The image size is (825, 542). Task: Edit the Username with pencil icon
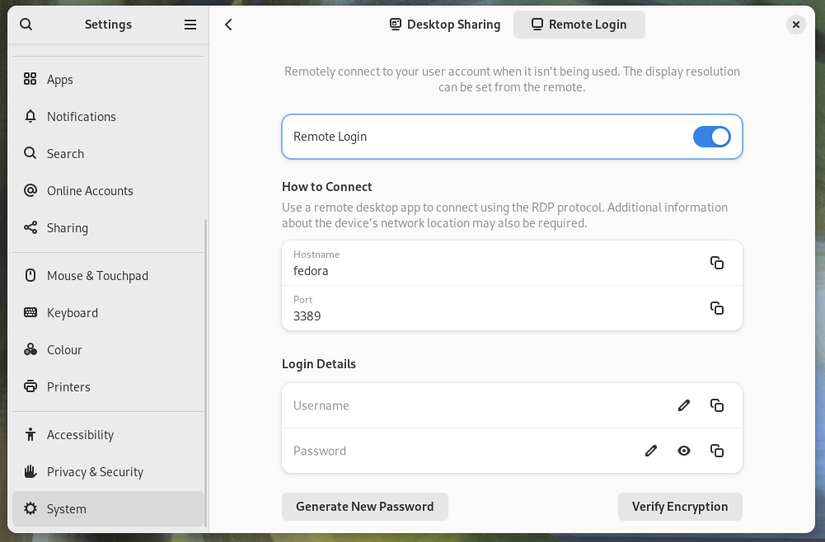tap(683, 405)
